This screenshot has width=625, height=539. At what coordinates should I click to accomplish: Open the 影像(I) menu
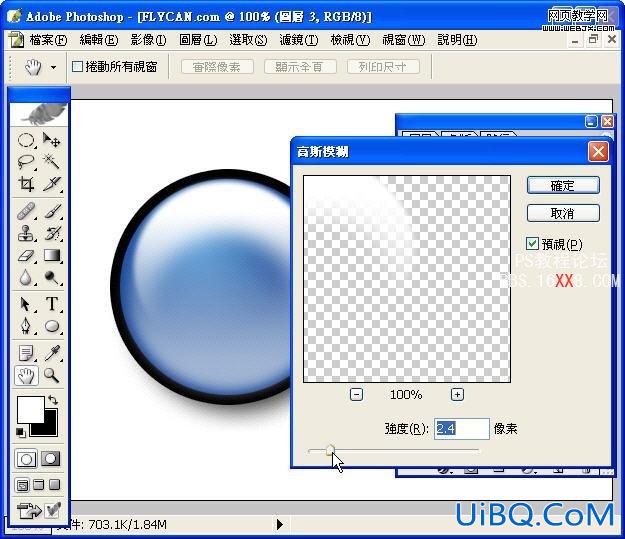click(148, 40)
